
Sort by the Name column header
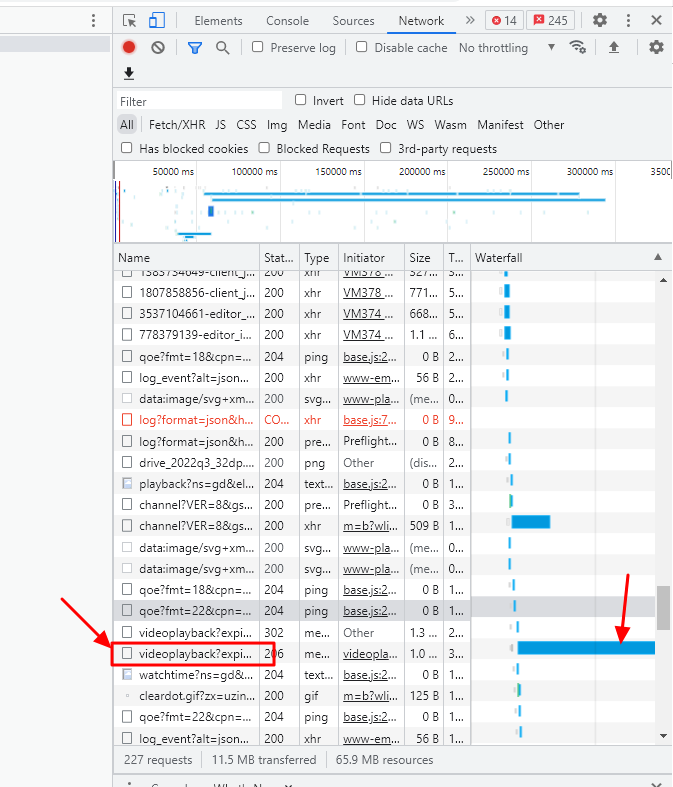tap(186, 257)
